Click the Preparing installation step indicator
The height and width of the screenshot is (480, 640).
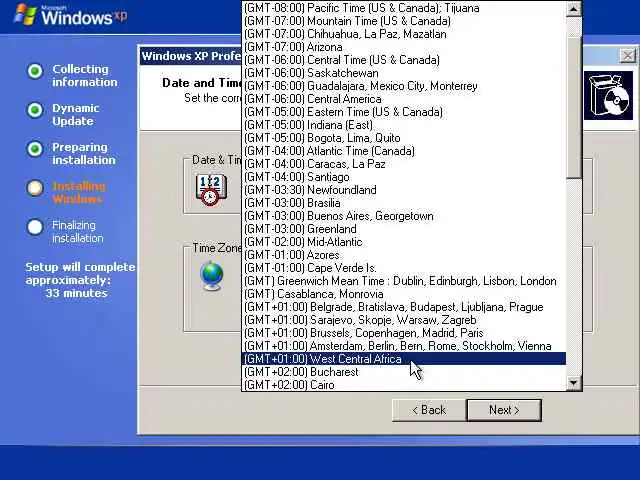[x=35, y=149]
